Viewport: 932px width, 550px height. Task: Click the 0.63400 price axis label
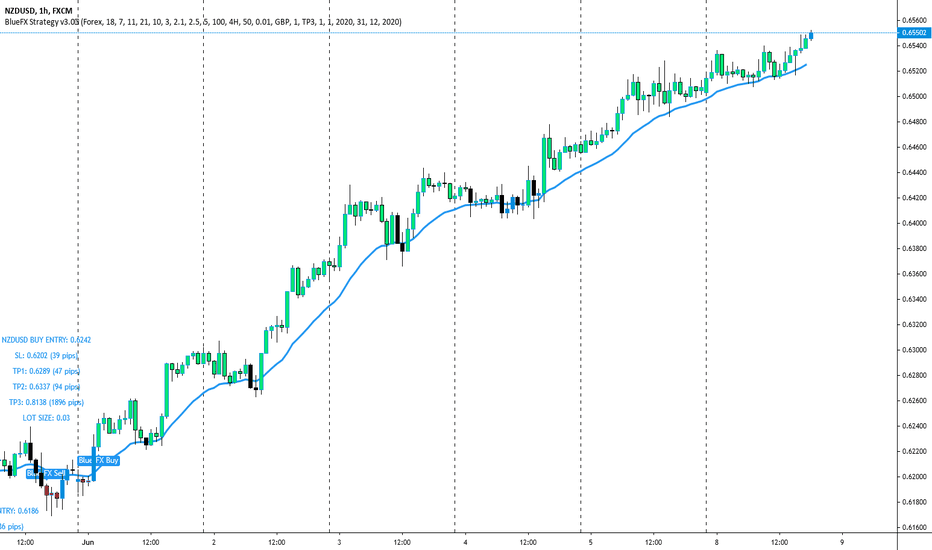click(x=914, y=299)
